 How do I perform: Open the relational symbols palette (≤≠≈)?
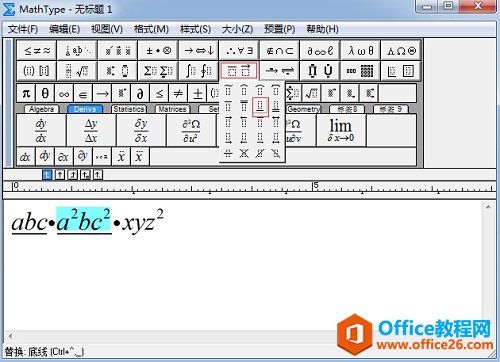(x=37, y=50)
